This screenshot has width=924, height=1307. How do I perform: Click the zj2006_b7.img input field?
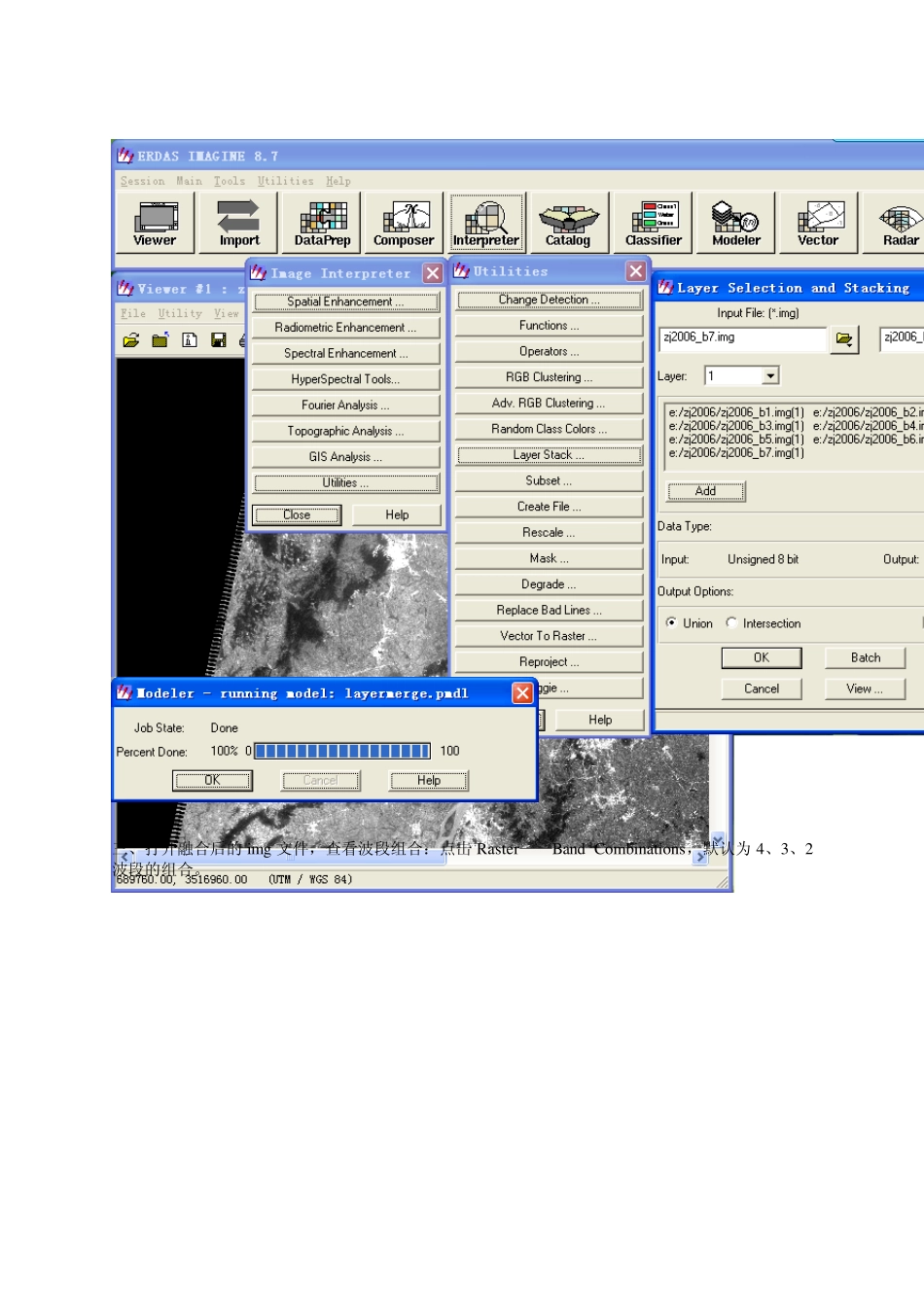[x=743, y=337]
